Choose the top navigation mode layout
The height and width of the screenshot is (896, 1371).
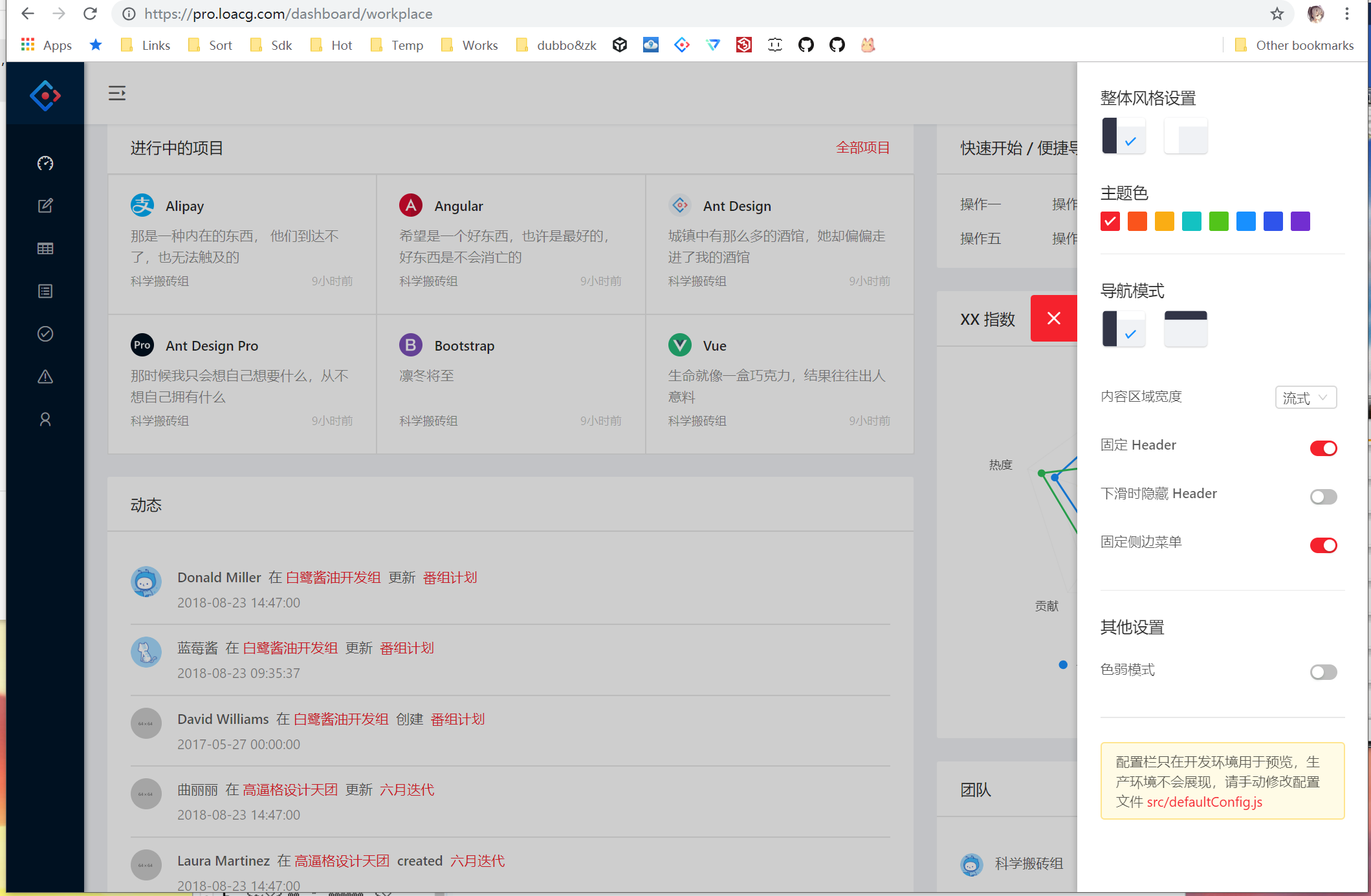click(1185, 329)
